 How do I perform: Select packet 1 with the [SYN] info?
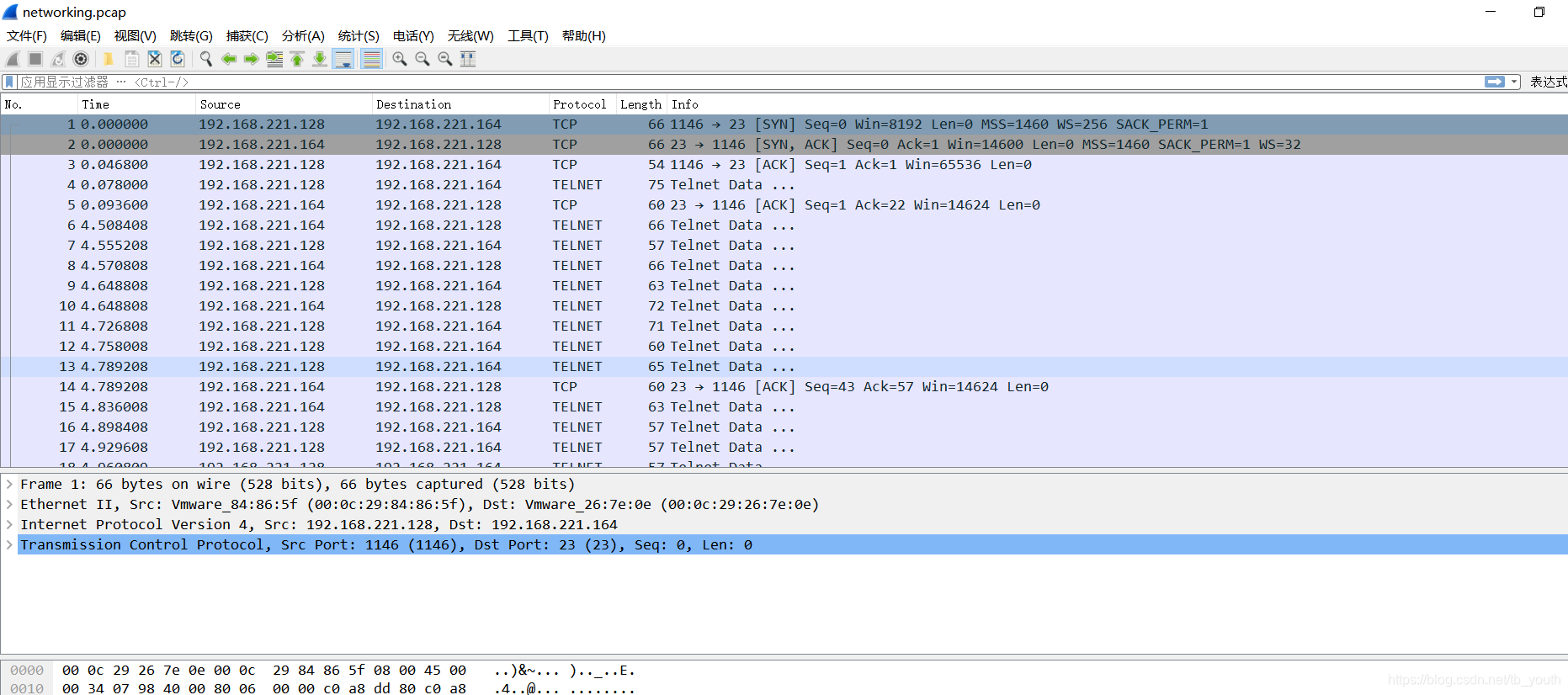click(x=784, y=124)
